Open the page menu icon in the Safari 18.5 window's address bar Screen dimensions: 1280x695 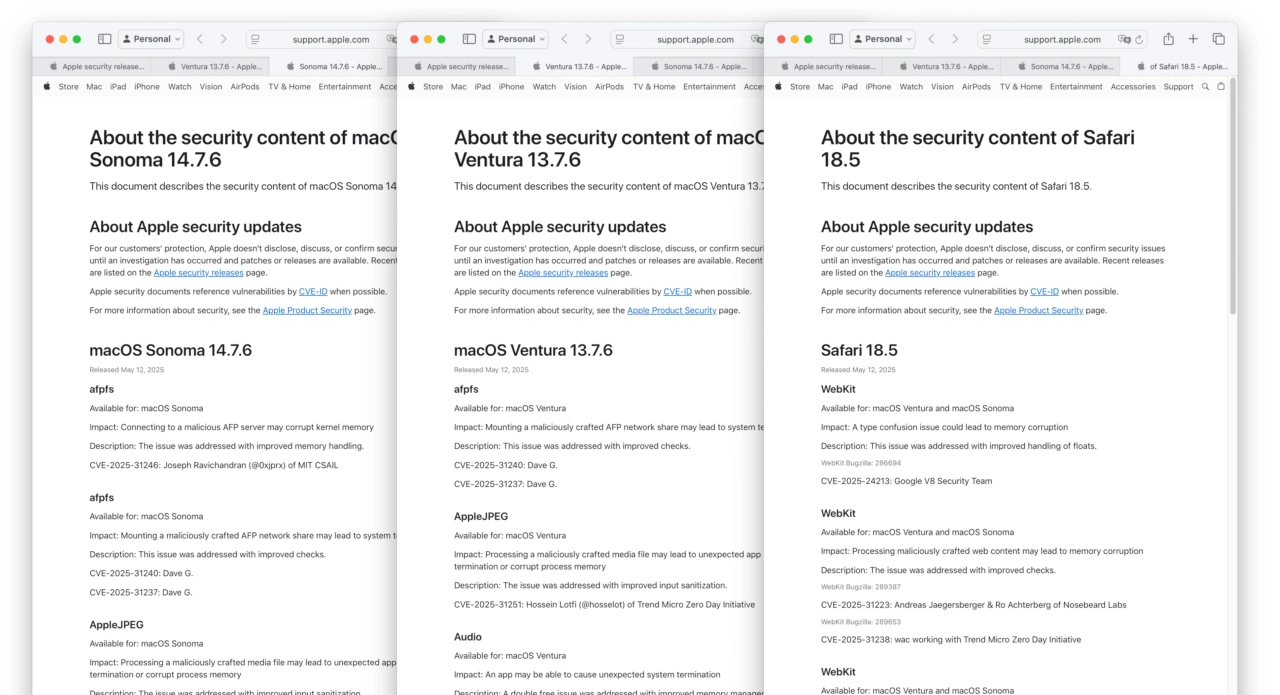point(987,40)
